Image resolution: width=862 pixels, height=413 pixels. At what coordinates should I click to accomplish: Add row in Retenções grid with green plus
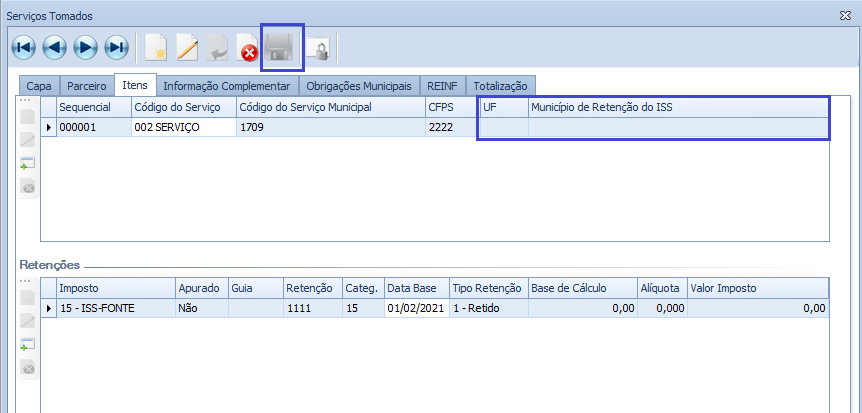coord(28,345)
